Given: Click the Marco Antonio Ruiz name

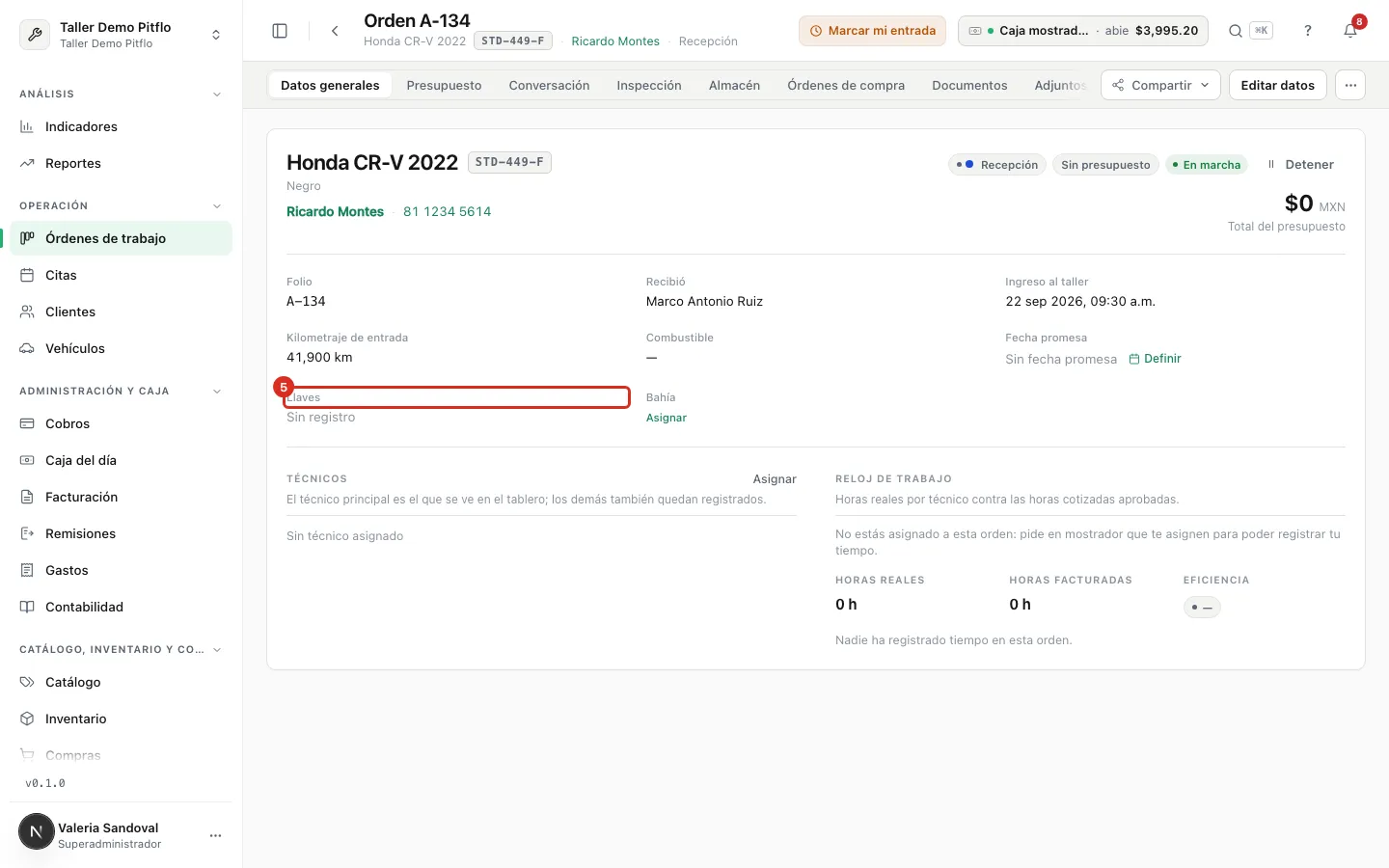Looking at the screenshot, I should [x=704, y=301].
